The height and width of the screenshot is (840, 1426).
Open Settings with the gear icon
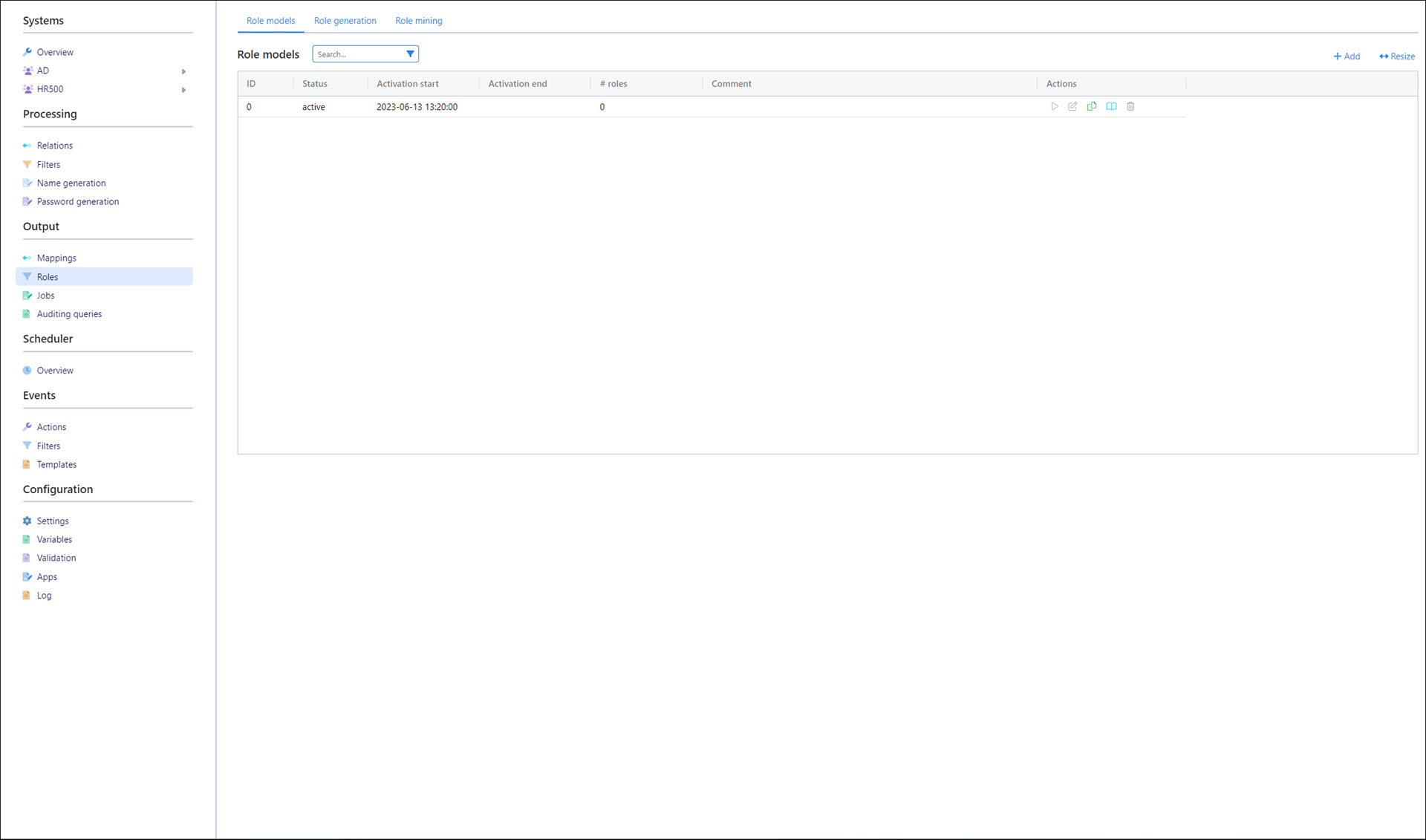coord(52,521)
